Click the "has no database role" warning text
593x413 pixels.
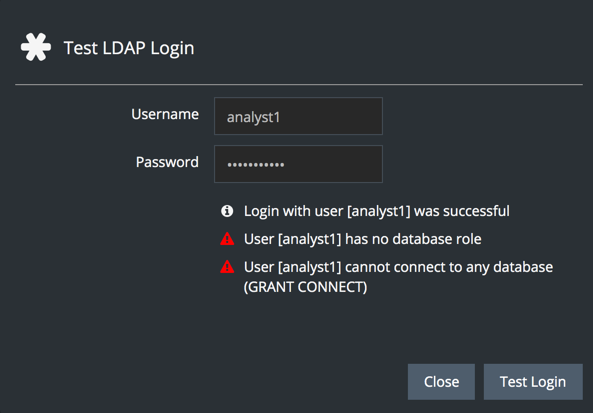[413, 239]
